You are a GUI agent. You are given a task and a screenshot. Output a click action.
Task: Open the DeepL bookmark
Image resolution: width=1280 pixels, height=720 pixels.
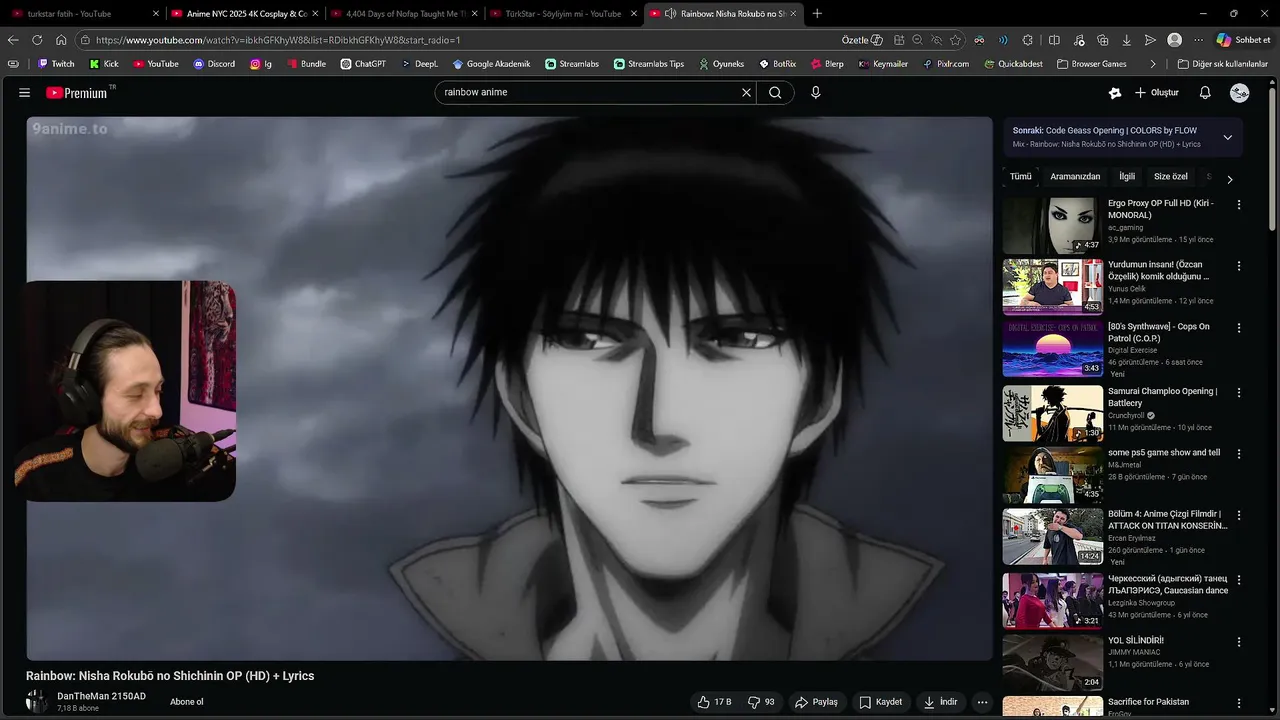click(x=420, y=64)
